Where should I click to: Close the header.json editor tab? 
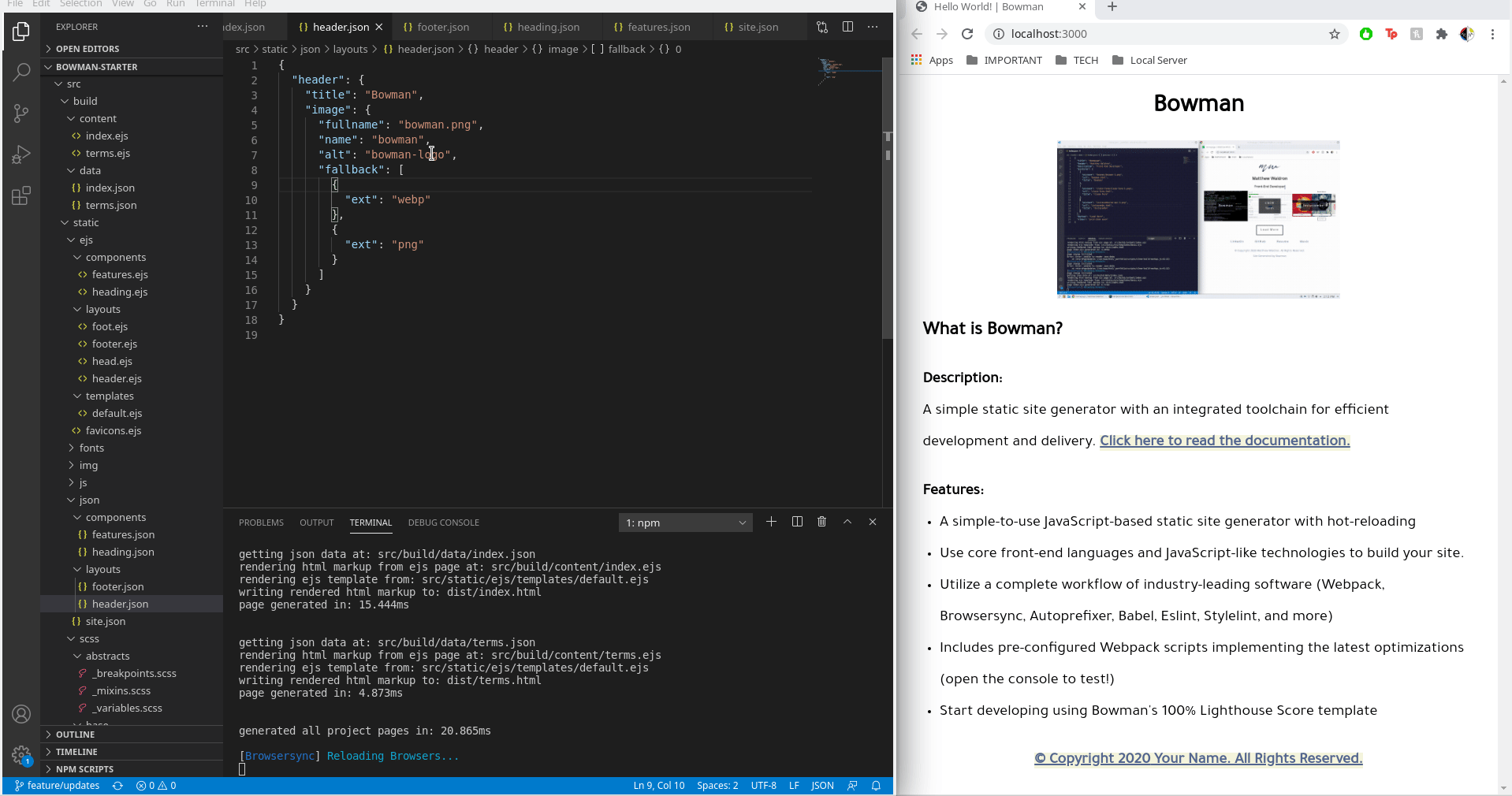pyautogui.click(x=379, y=27)
